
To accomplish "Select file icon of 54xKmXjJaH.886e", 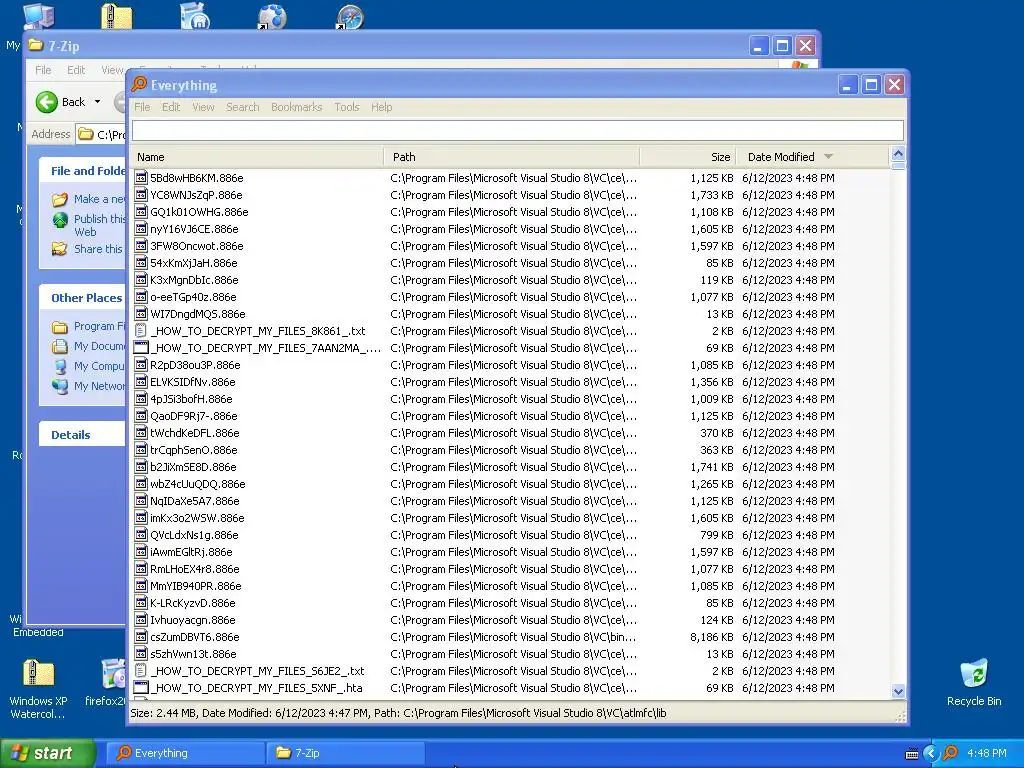I will [x=140, y=263].
